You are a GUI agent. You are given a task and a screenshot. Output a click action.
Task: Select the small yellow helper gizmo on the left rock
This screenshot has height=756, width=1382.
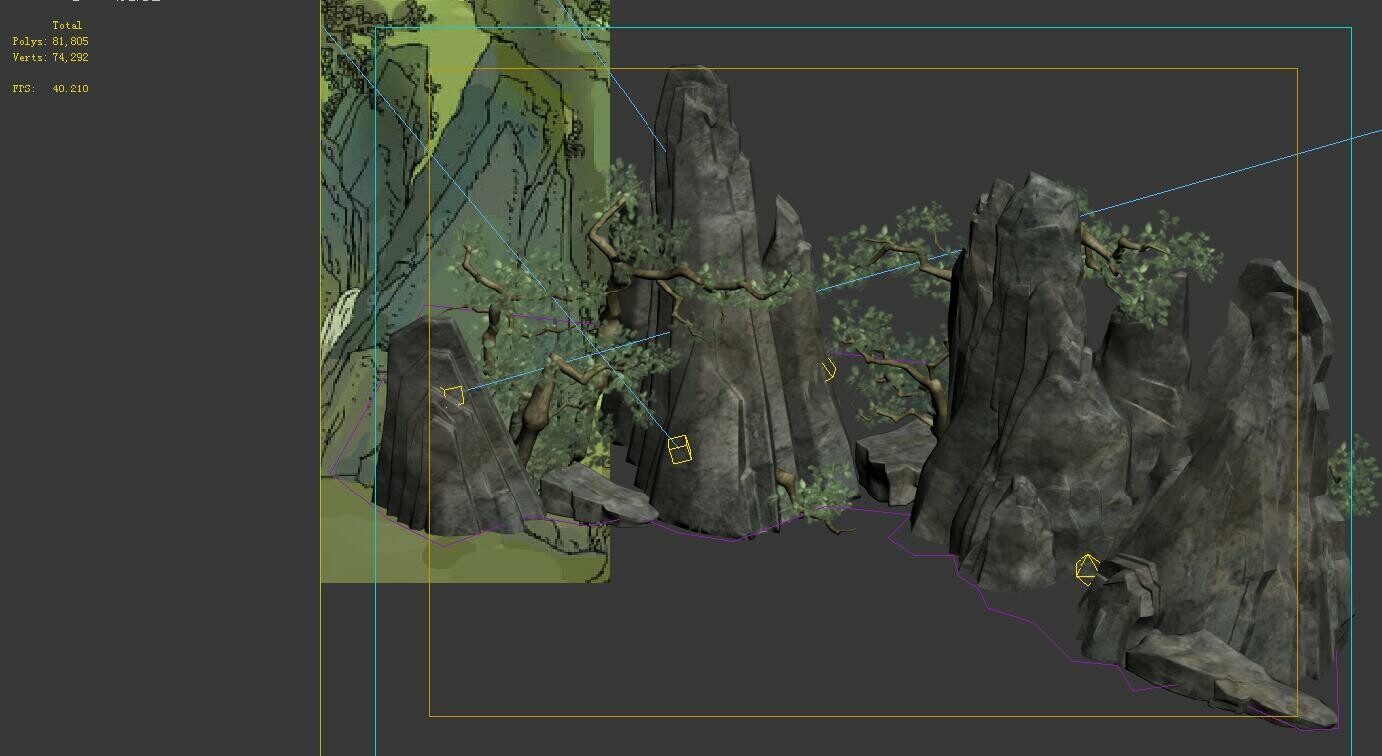point(452,396)
